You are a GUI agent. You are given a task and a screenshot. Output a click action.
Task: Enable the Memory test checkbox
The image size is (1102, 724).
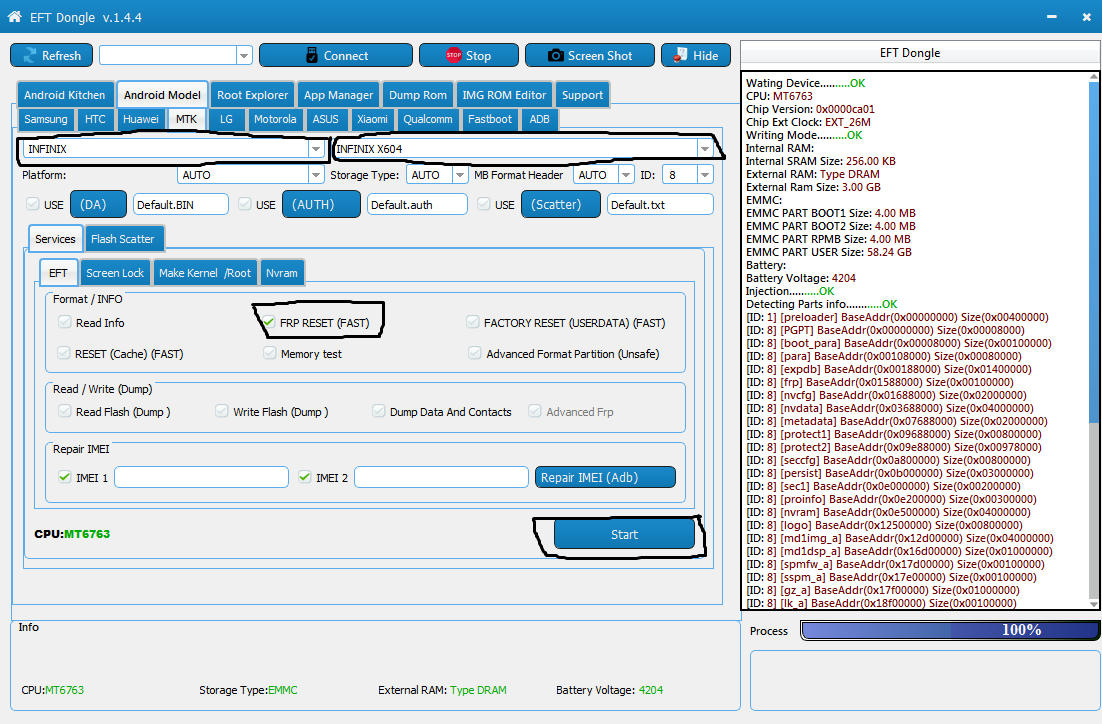point(270,353)
